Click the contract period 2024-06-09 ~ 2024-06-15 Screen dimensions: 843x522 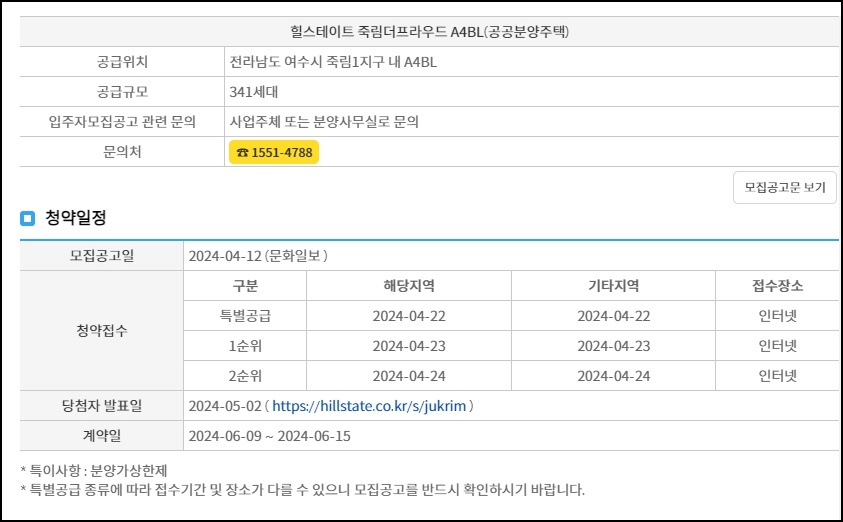click(269, 437)
